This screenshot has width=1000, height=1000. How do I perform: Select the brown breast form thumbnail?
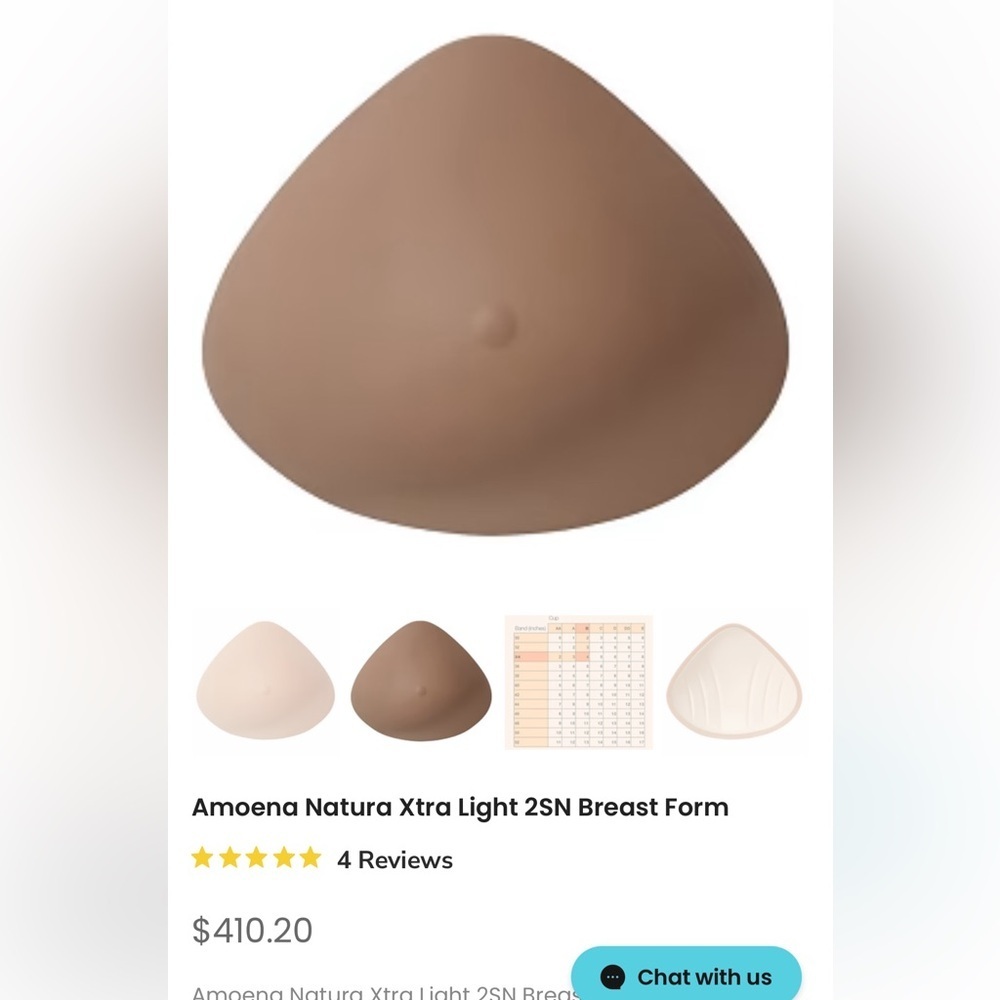coord(420,681)
